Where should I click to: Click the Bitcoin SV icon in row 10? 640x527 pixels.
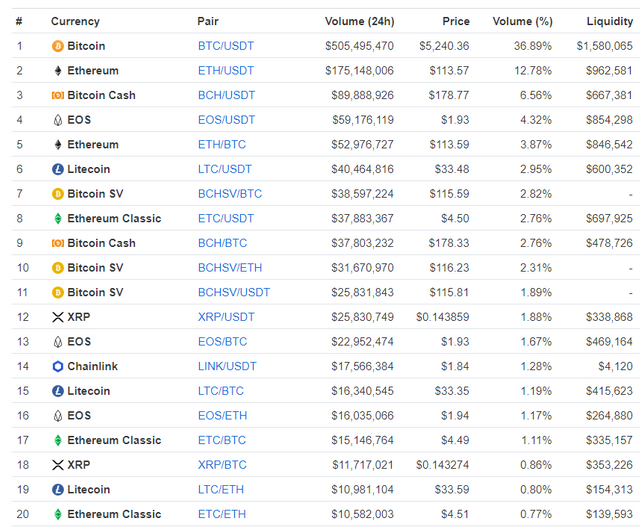point(58,268)
